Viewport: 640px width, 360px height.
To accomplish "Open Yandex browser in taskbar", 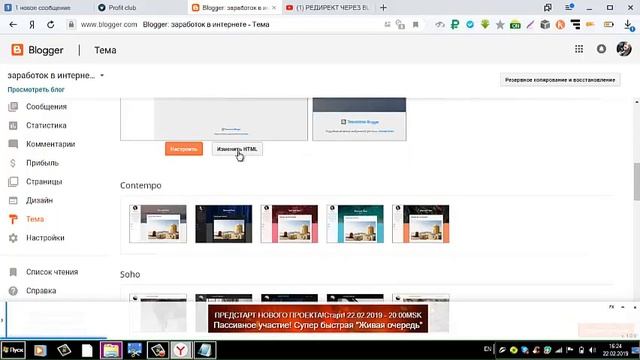I will pyautogui.click(x=181, y=350).
